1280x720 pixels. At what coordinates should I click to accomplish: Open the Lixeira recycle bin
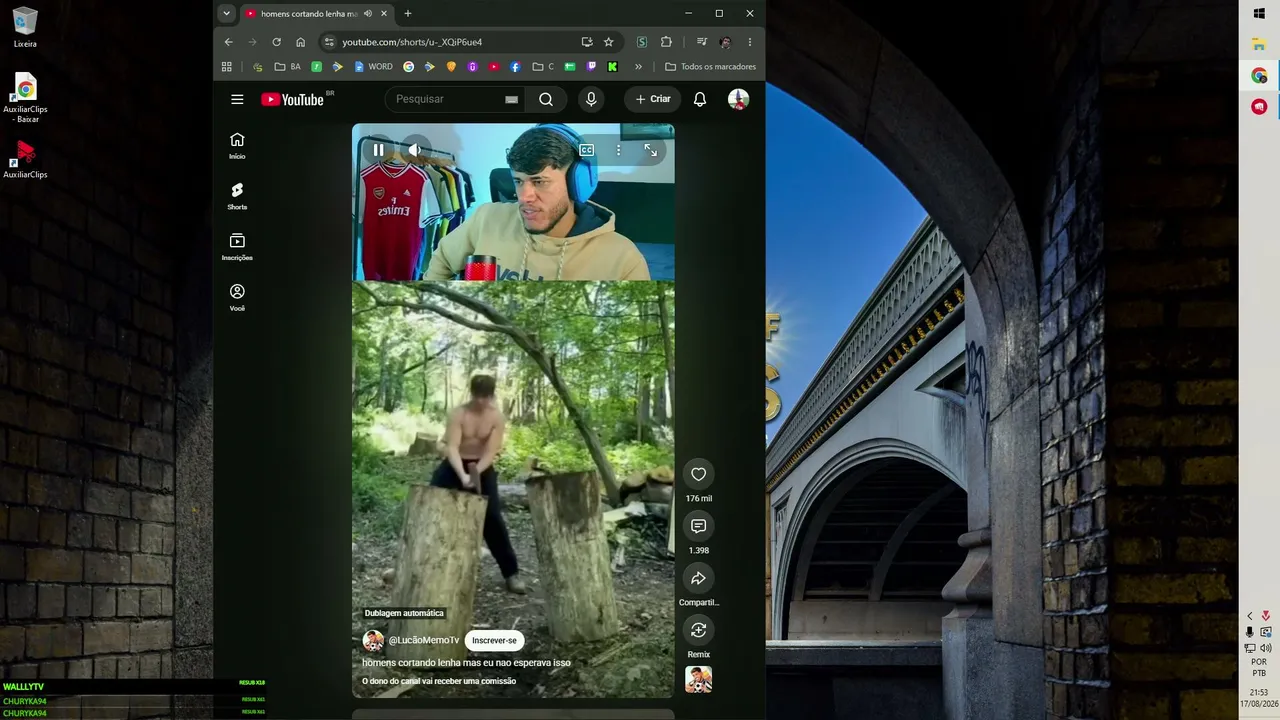[25, 28]
